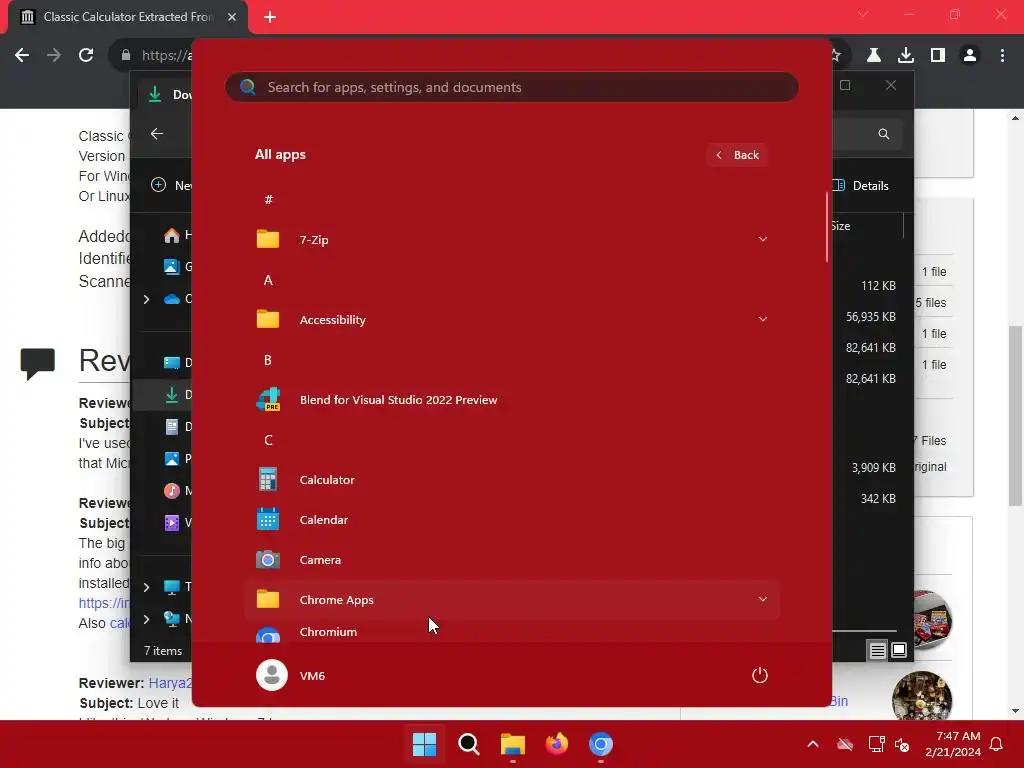This screenshot has height=768, width=1024.
Task: Open the Accessibility folder entry
Action: pos(512,320)
